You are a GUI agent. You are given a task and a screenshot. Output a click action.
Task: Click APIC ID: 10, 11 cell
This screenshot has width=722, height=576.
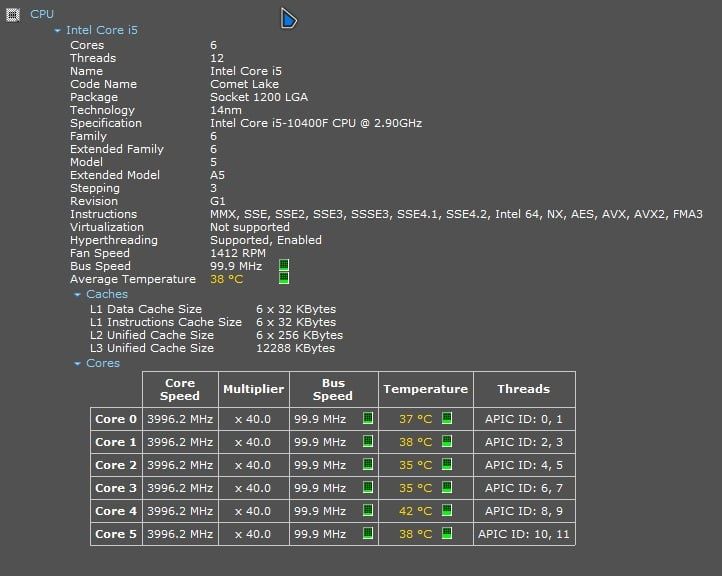click(x=524, y=534)
